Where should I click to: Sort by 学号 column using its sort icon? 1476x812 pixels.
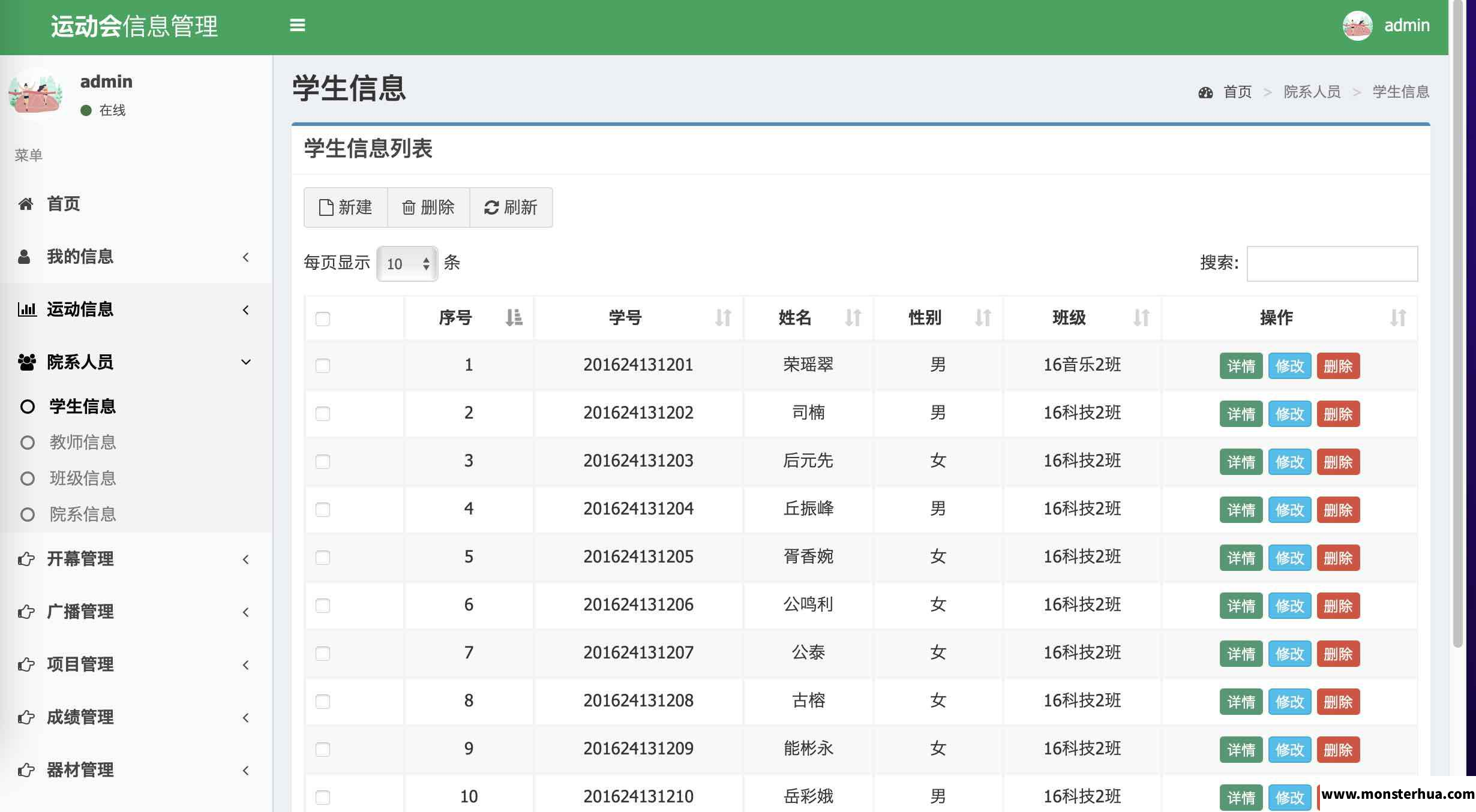point(723,317)
